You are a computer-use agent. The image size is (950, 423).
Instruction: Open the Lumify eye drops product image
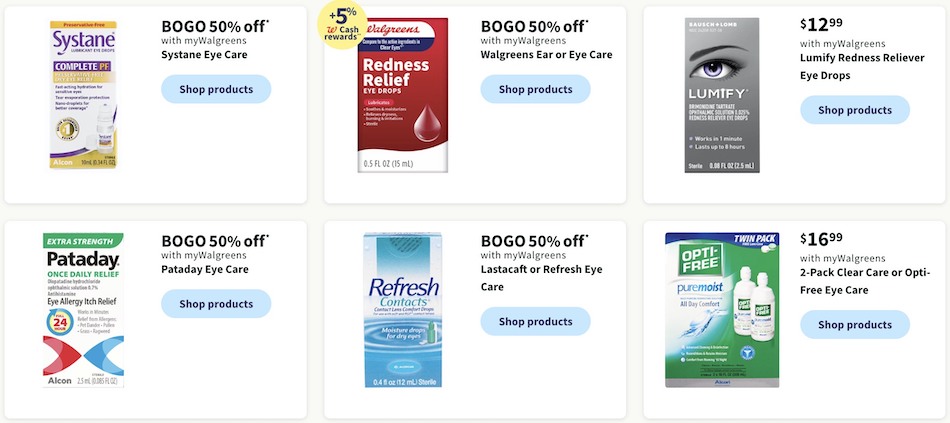[x=722, y=95]
